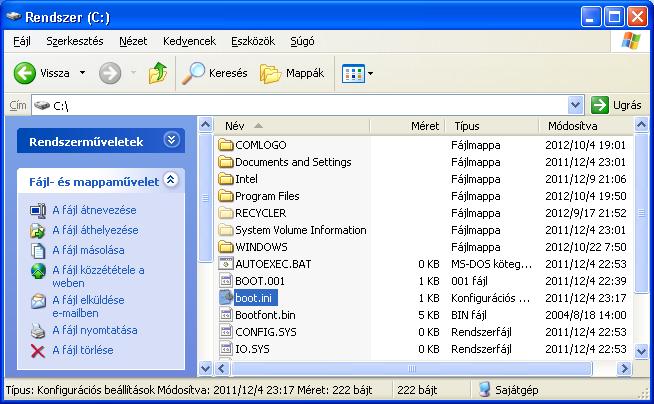This screenshot has width=654, height=404.
Task: Open the views layout icon
Action: pos(353,74)
